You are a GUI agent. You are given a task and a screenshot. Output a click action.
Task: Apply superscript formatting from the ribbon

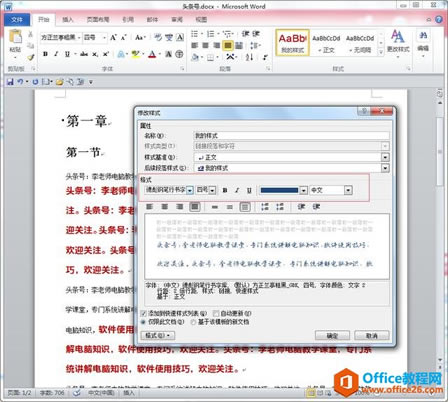pos(106,54)
